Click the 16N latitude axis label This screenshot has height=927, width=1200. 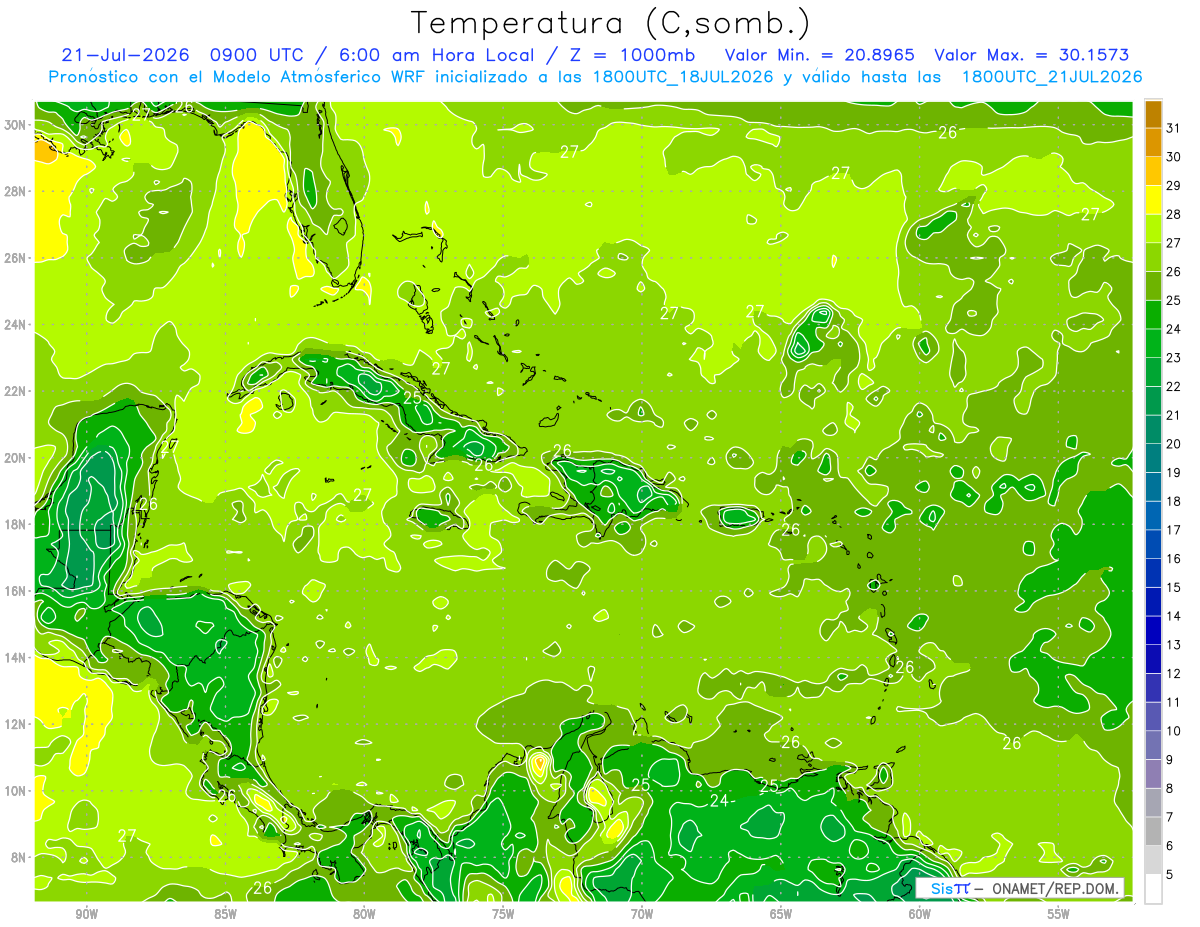tap(15, 591)
